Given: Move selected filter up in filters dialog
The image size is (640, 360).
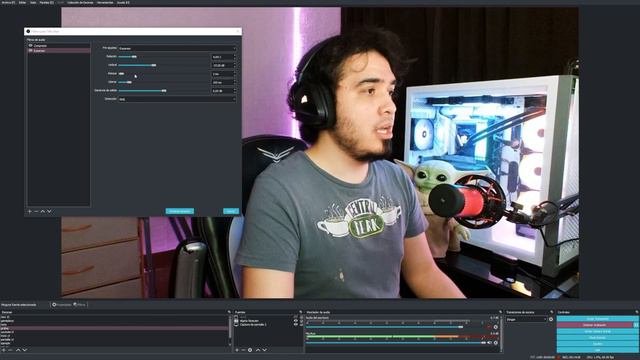Looking at the screenshot, I should pos(42,211).
